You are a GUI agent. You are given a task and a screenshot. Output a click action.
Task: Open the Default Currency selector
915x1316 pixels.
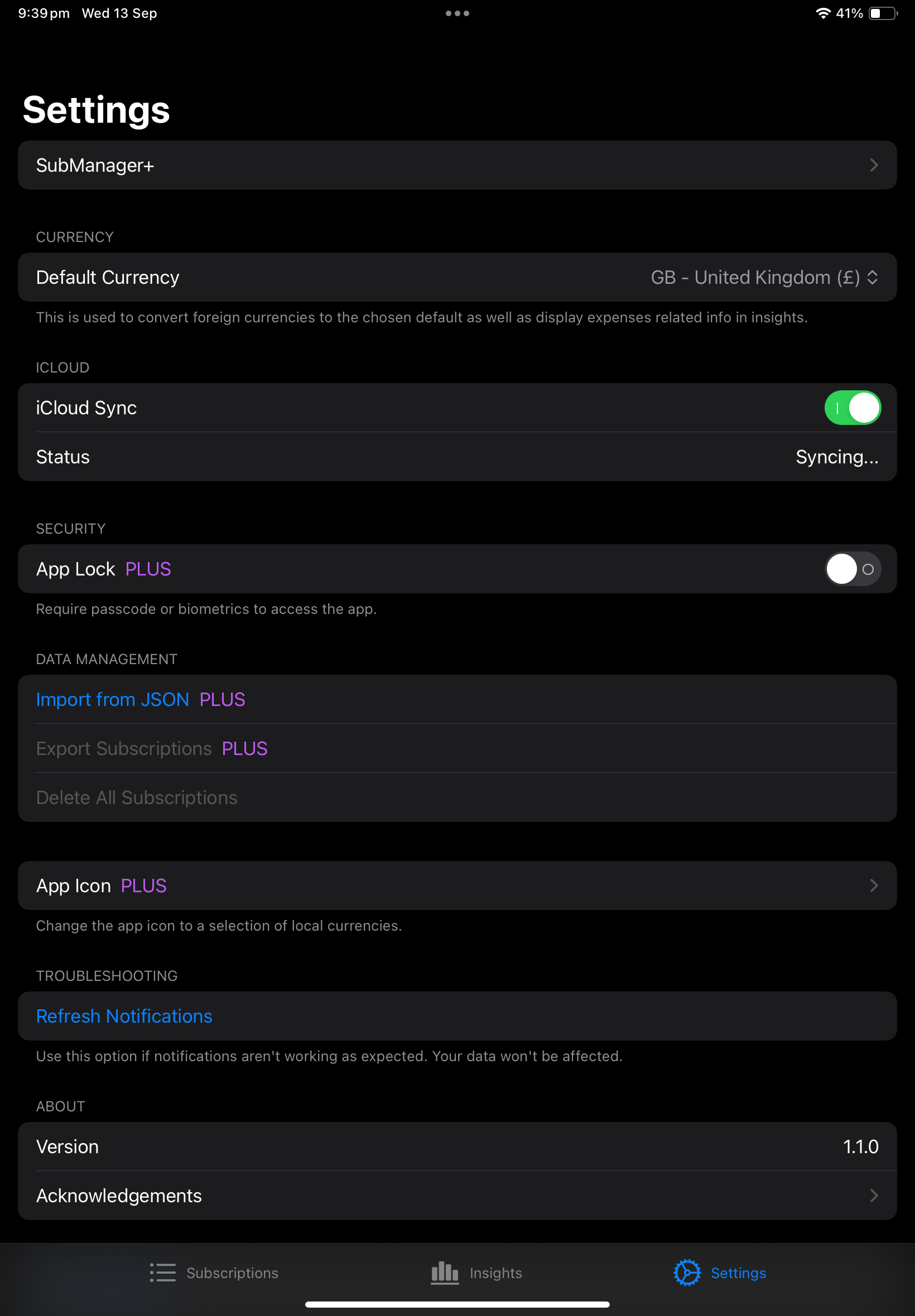[x=763, y=277]
